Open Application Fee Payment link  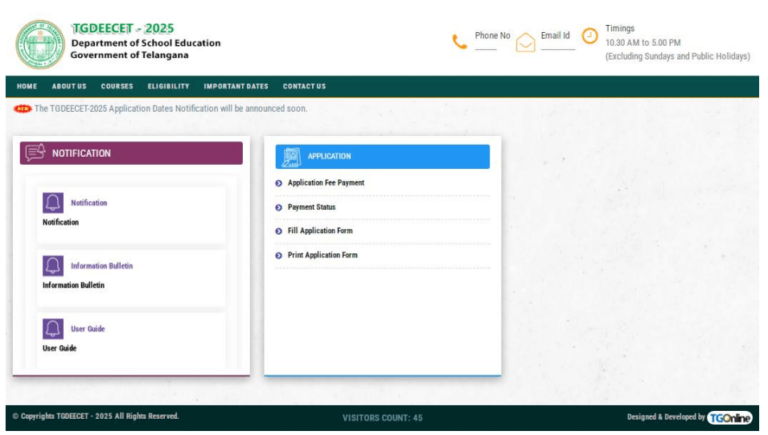pyautogui.click(x=326, y=183)
